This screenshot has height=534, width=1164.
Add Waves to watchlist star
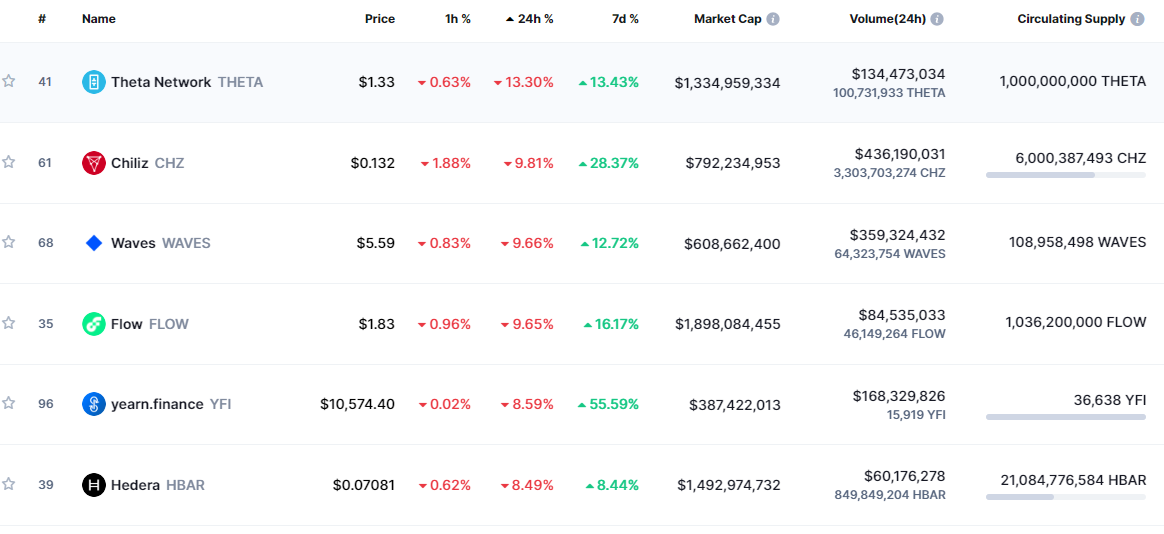8,242
